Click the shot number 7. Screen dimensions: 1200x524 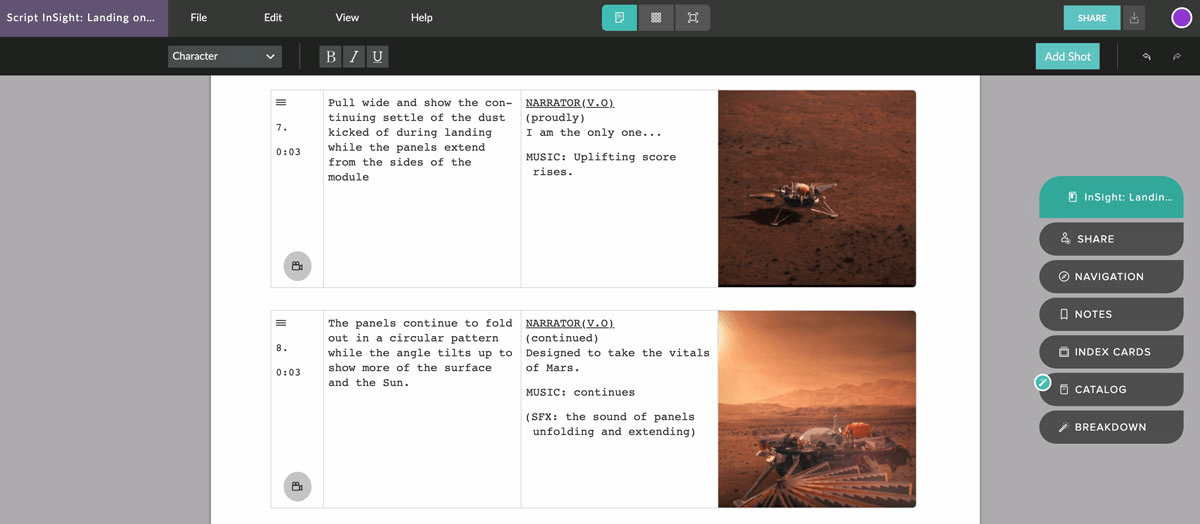point(282,127)
